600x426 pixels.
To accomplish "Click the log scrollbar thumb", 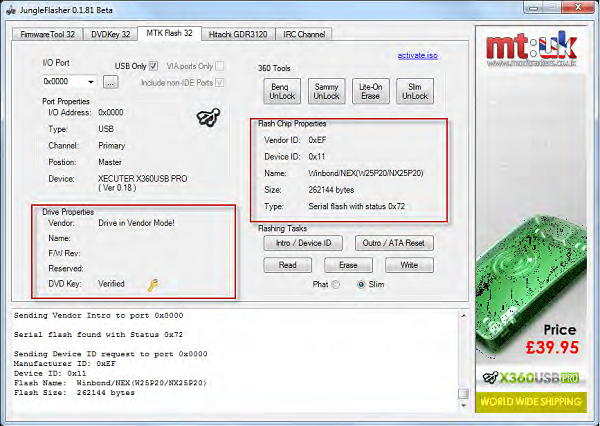I will pos(463,394).
